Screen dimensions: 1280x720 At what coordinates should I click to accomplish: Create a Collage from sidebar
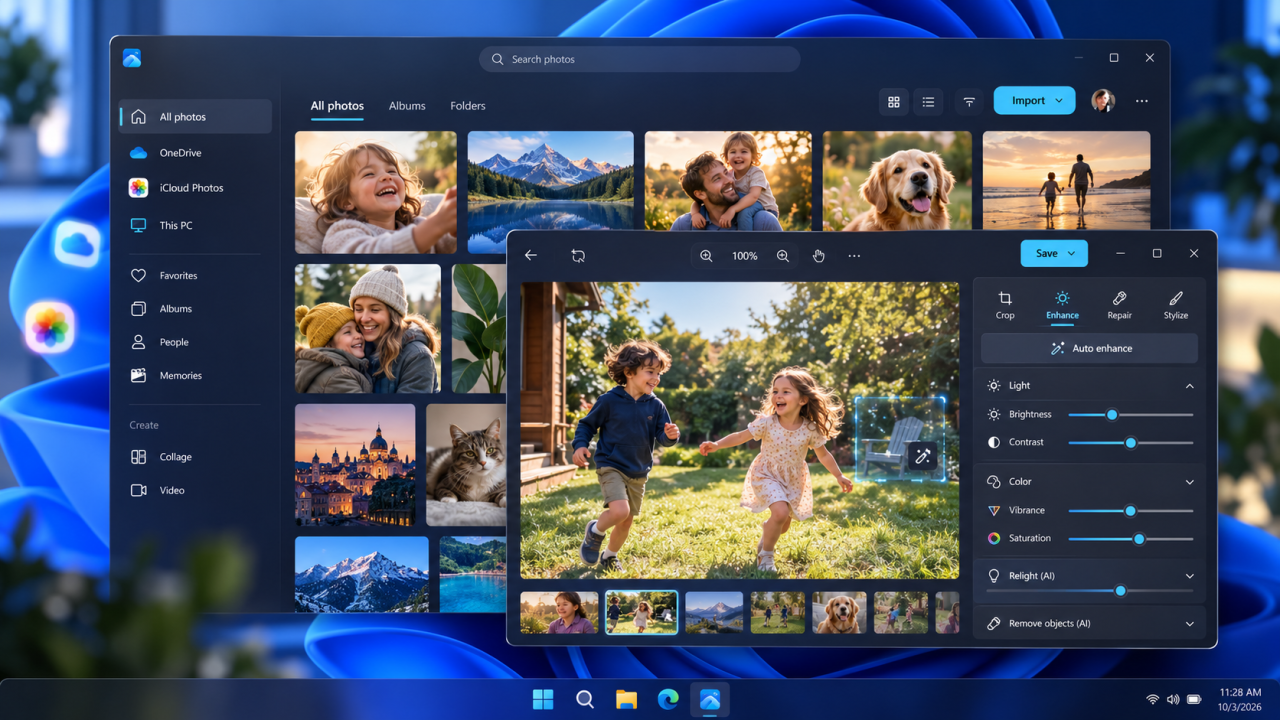pos(196,457)
